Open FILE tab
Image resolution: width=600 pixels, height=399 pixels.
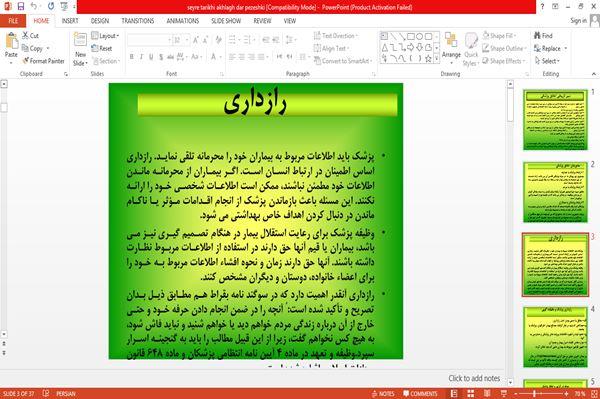point(13,21)
